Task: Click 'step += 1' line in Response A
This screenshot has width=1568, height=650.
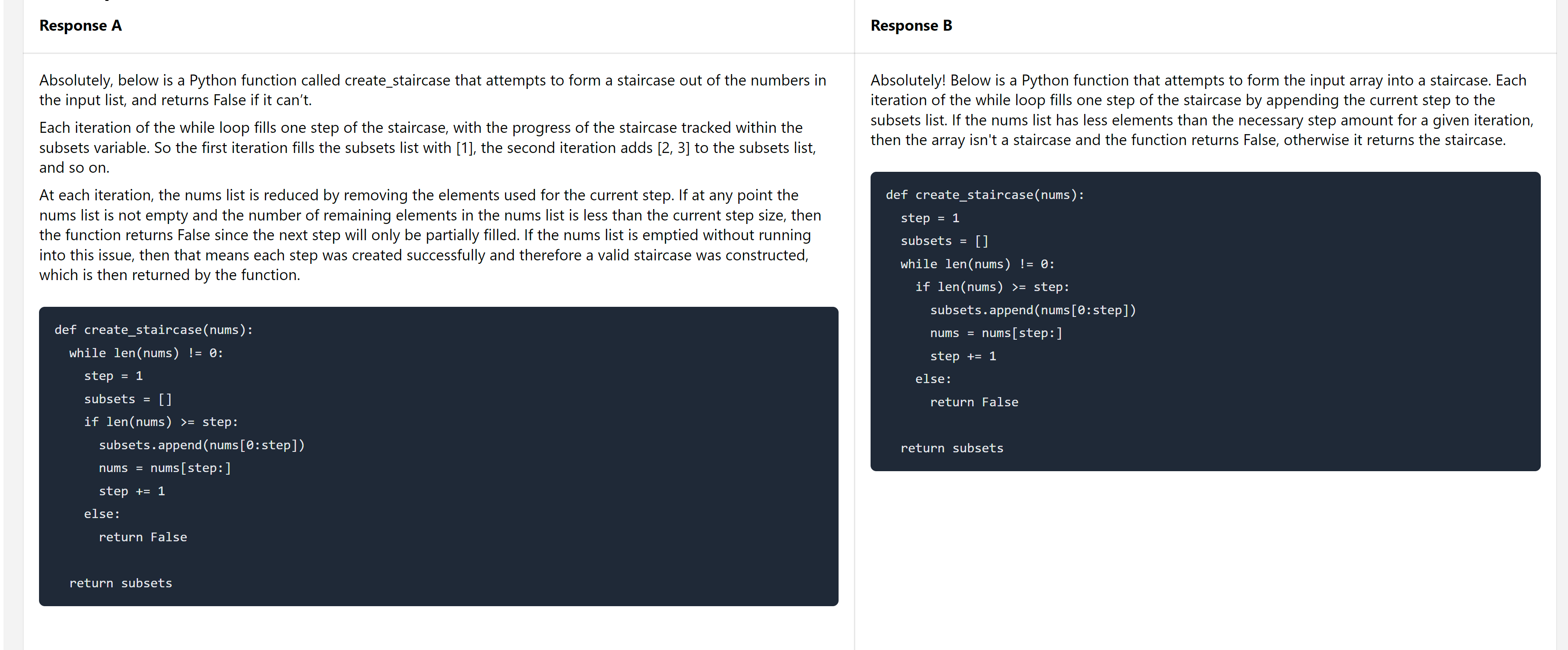Action: click(x=132, y=491)
